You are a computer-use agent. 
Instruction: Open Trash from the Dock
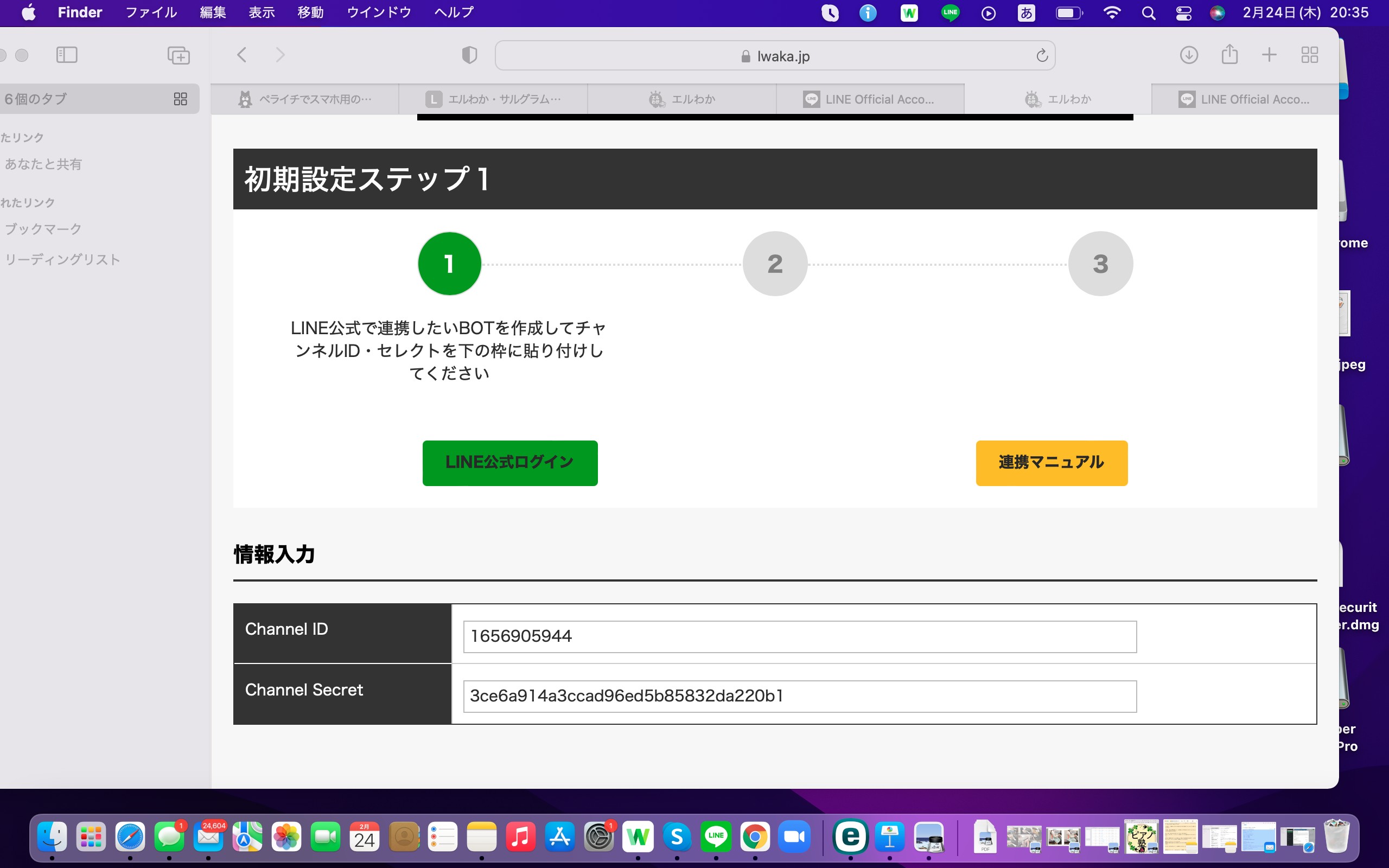click(1337, 837)
